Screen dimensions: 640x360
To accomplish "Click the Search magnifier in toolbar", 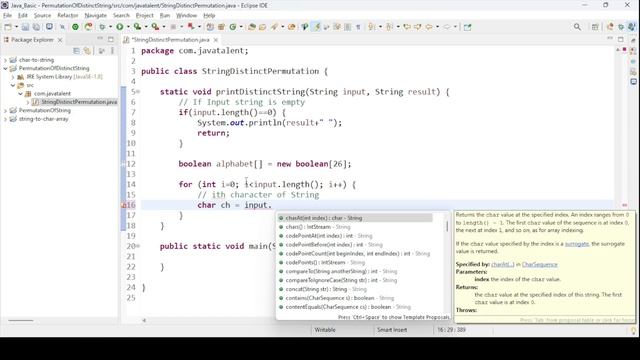I will pyautogui.click(x=577, y=27).
